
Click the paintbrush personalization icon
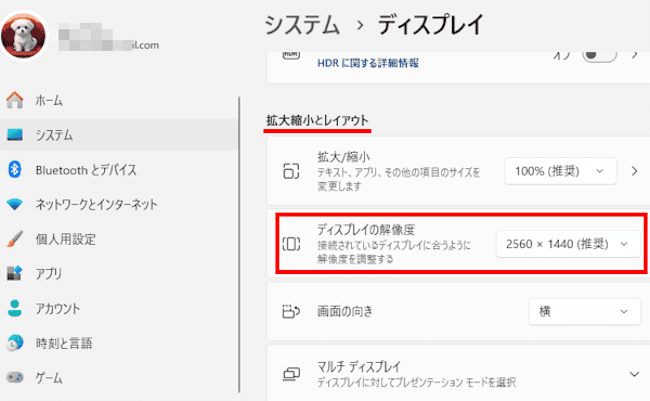click(x=15, y=239)
